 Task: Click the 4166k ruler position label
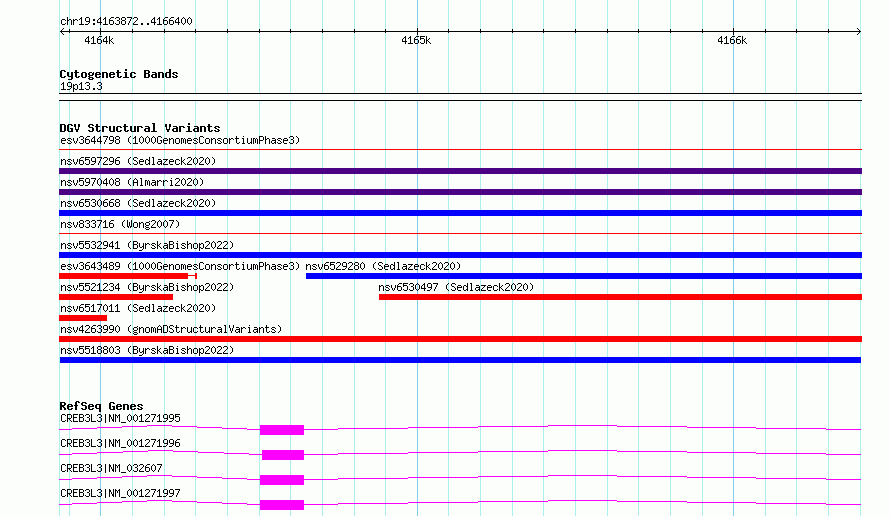click(732, 40)
